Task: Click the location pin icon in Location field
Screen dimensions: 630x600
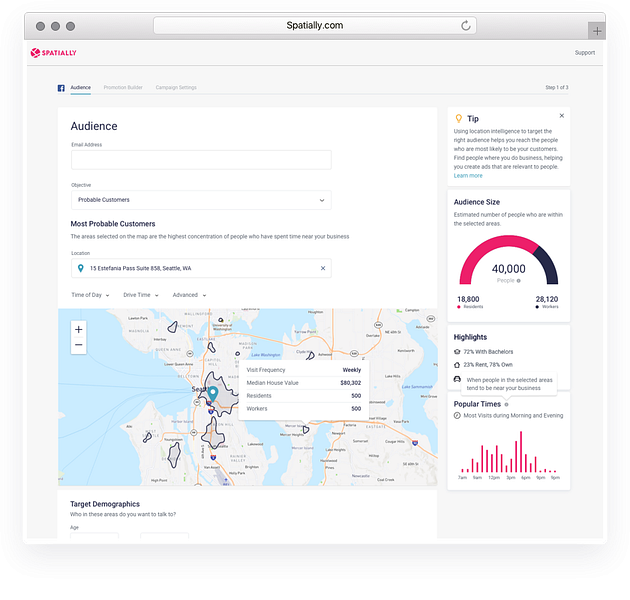Action: coord(81,268)
